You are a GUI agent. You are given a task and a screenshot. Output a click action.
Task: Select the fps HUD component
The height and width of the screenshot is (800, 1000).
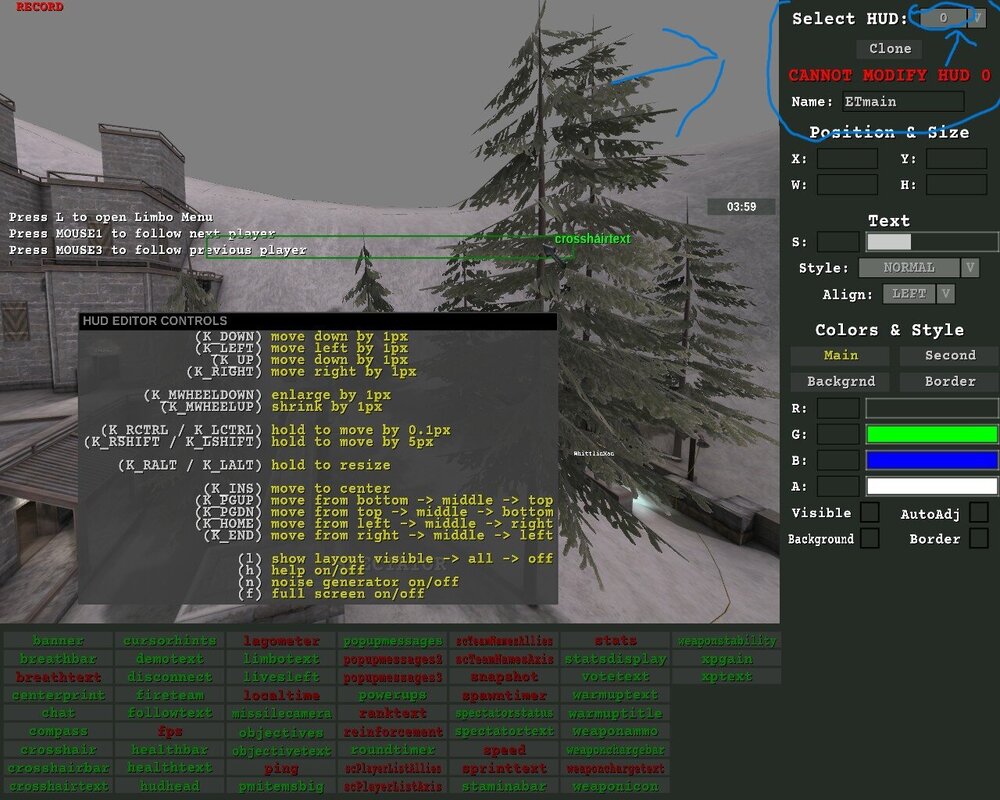tap(170, 731)
